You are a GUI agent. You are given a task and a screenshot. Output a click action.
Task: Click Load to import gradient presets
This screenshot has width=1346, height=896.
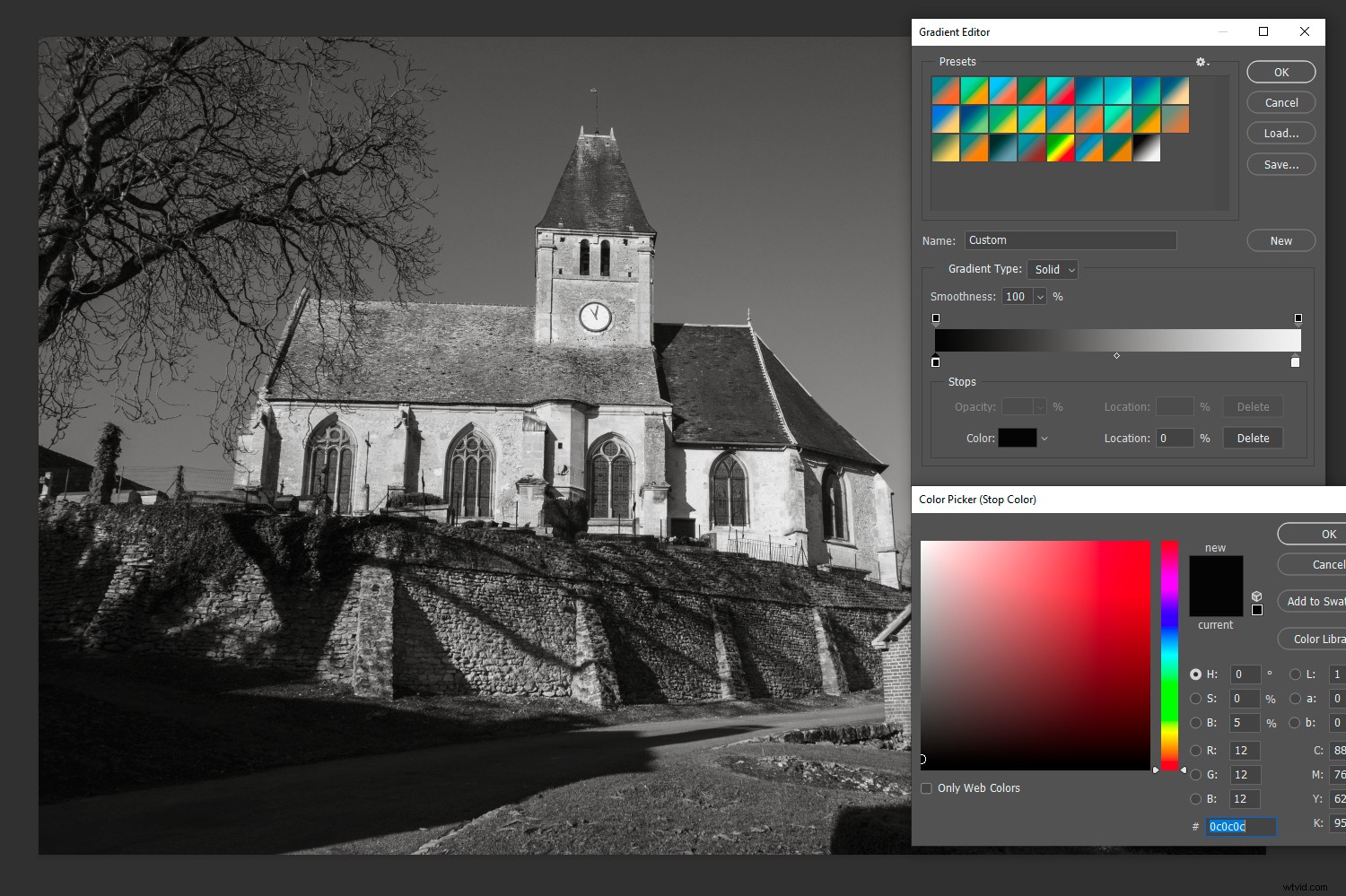(x=1280, y=132)
